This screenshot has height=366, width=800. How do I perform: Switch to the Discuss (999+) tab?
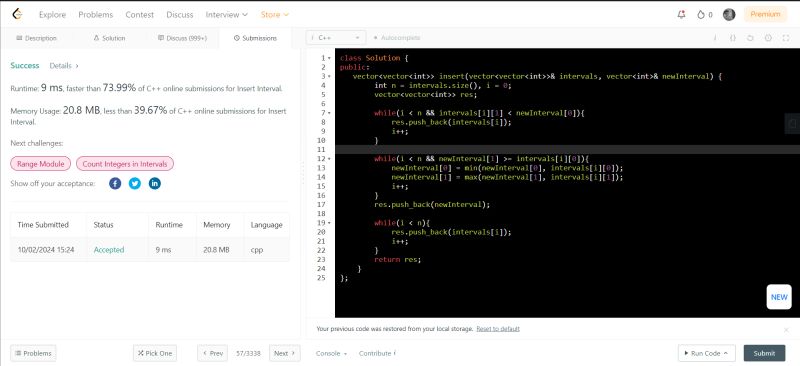[x=182, y=38]
